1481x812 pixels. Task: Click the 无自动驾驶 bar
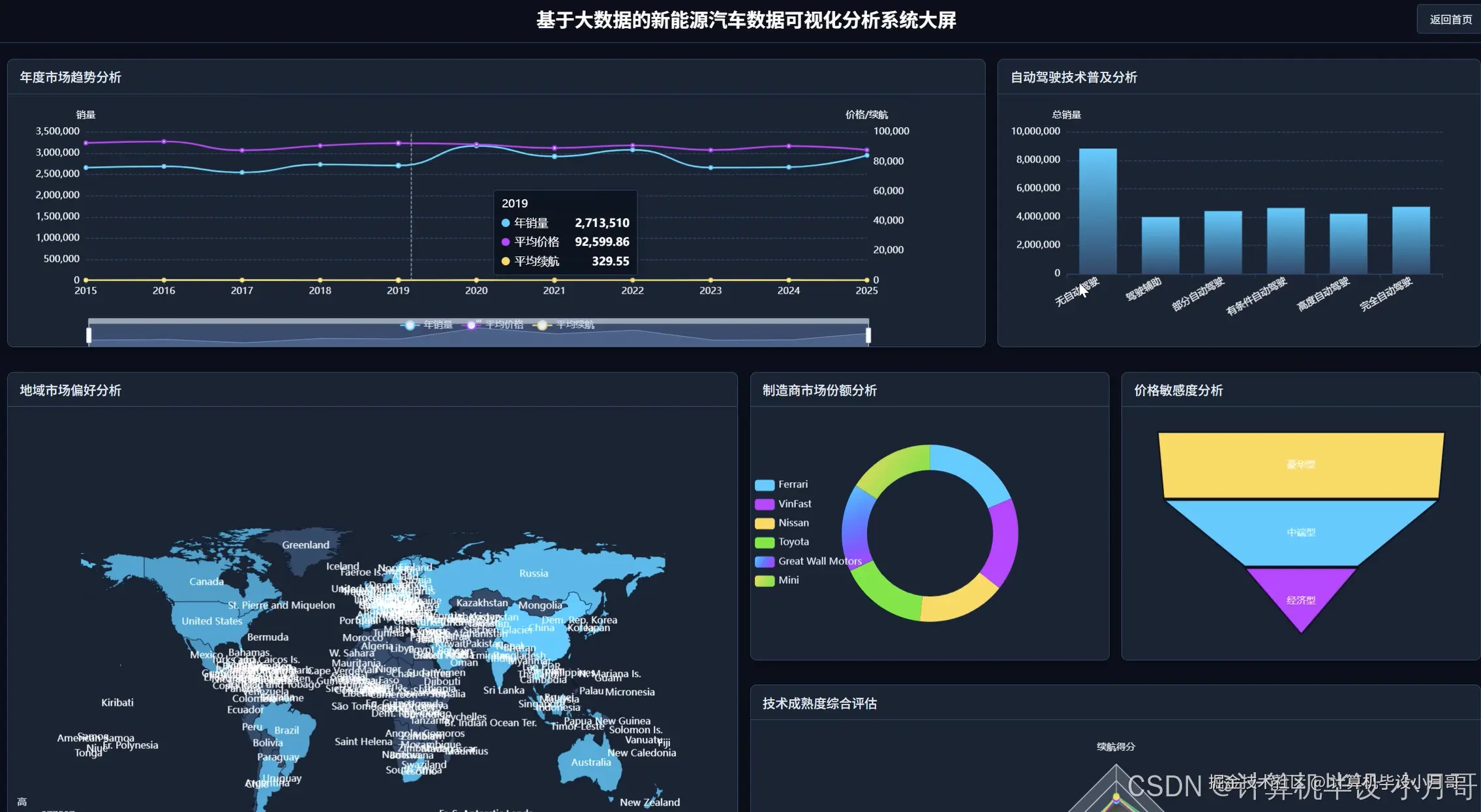(1097, 212)
